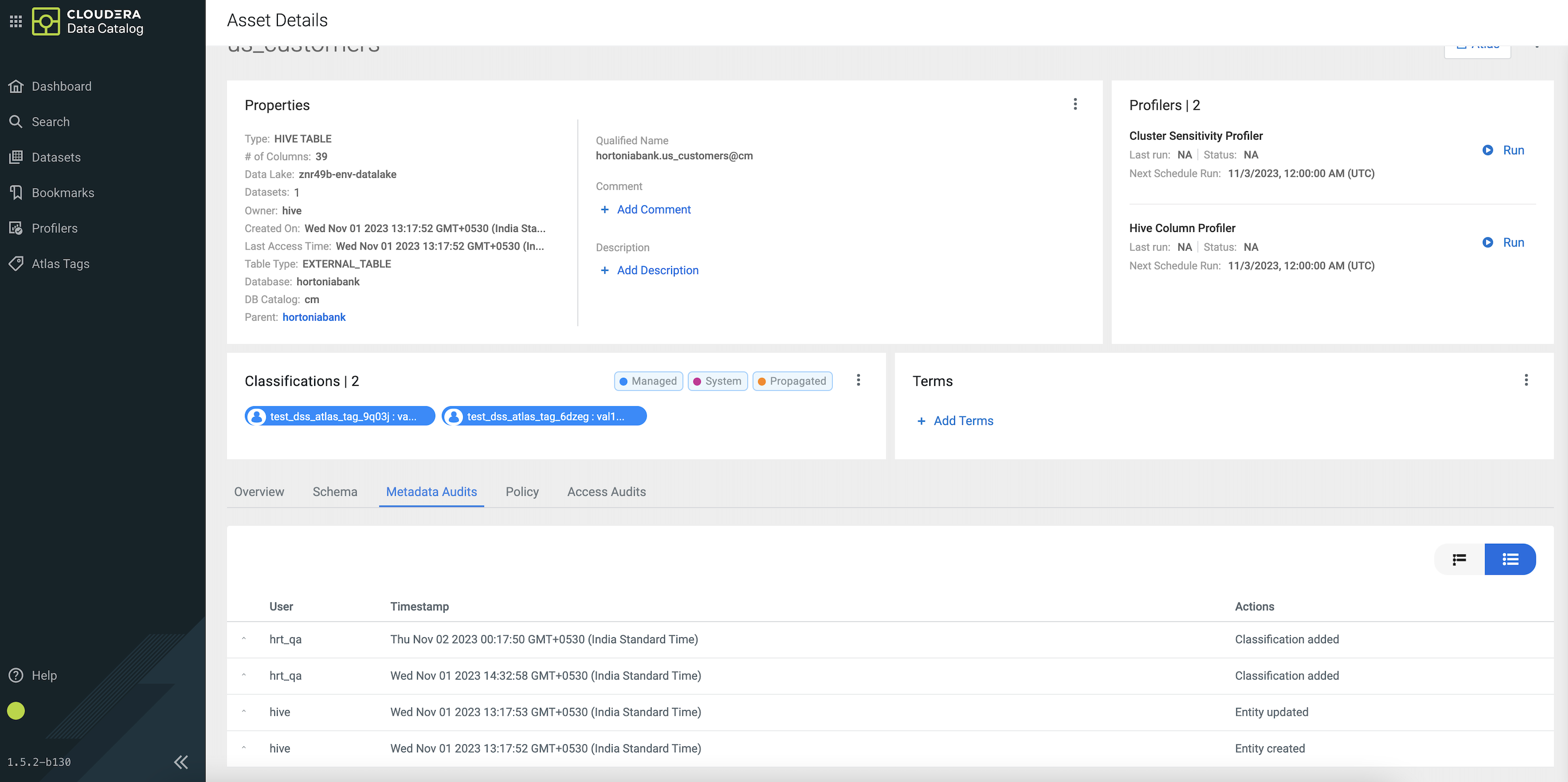Collapse the sidebar with double chevron
This screenshot has width=1568, height=782.
(x=181, y=762)
